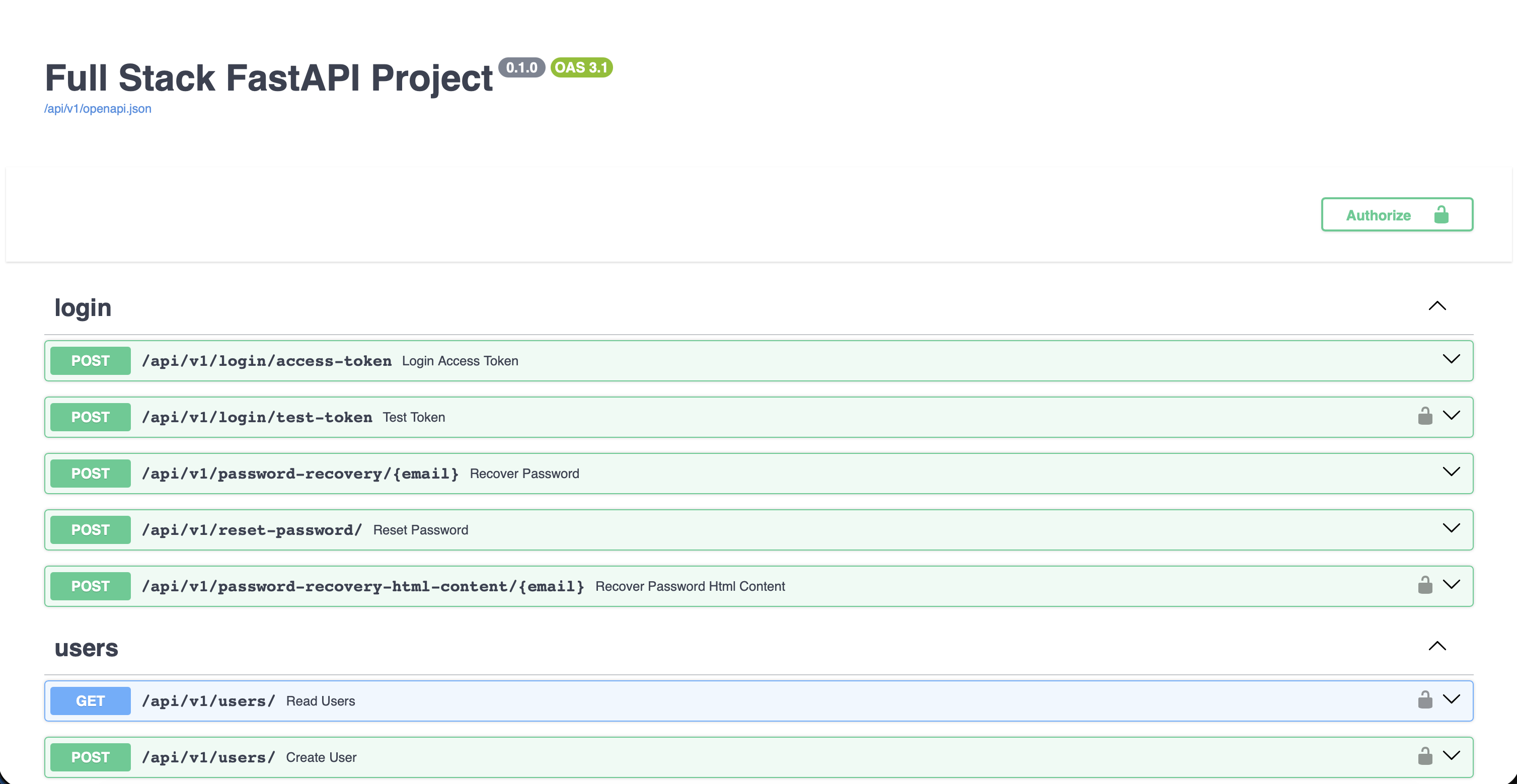Click the POST badge for password-recovery/{email}

(x=90, y=474)
